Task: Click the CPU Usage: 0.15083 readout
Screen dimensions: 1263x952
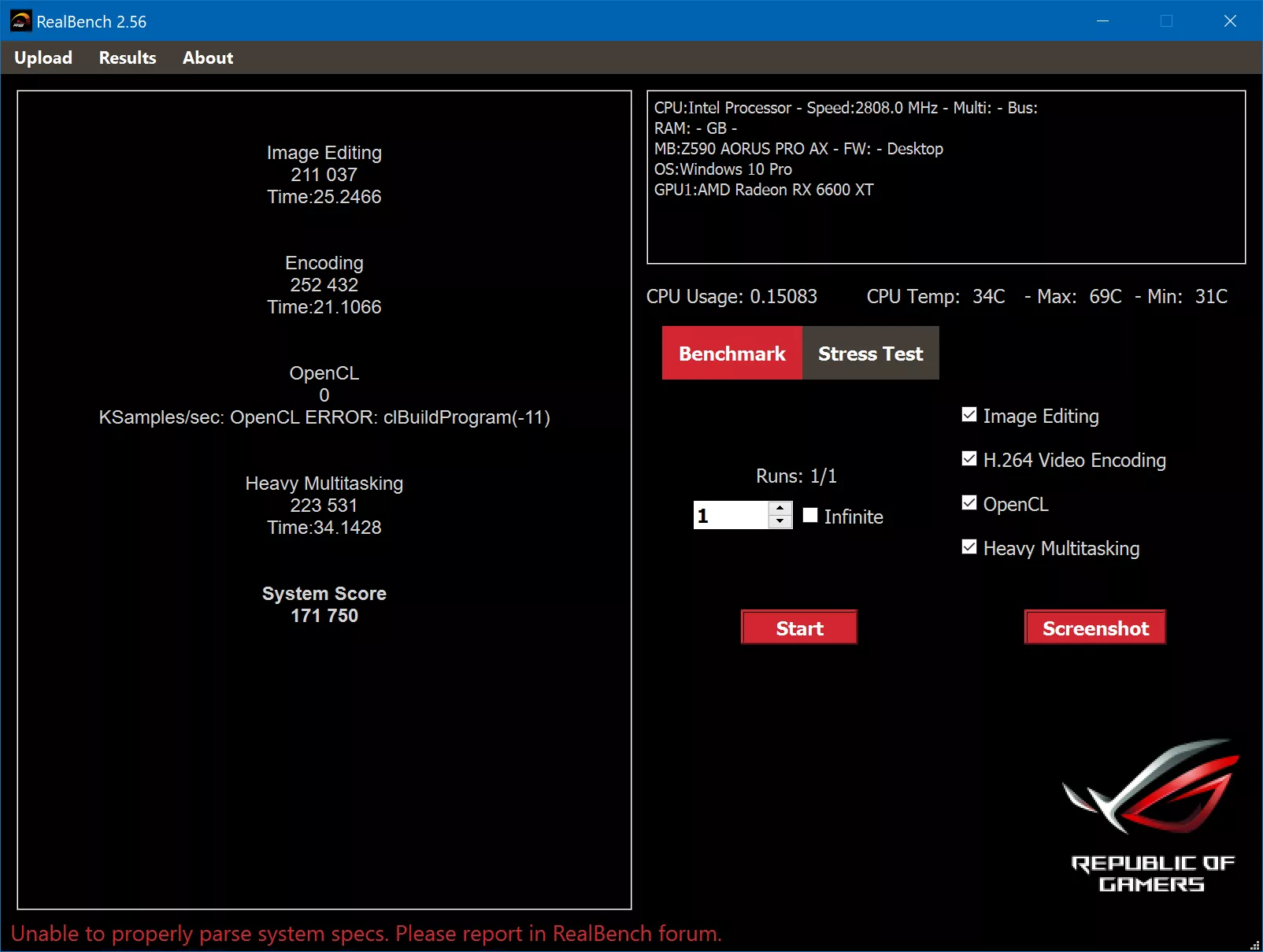Action: point(732,297)
